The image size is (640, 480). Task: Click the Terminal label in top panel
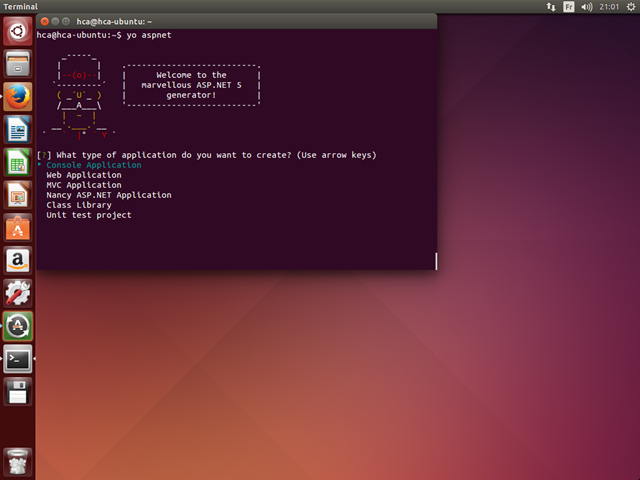(x=20, y=7)
